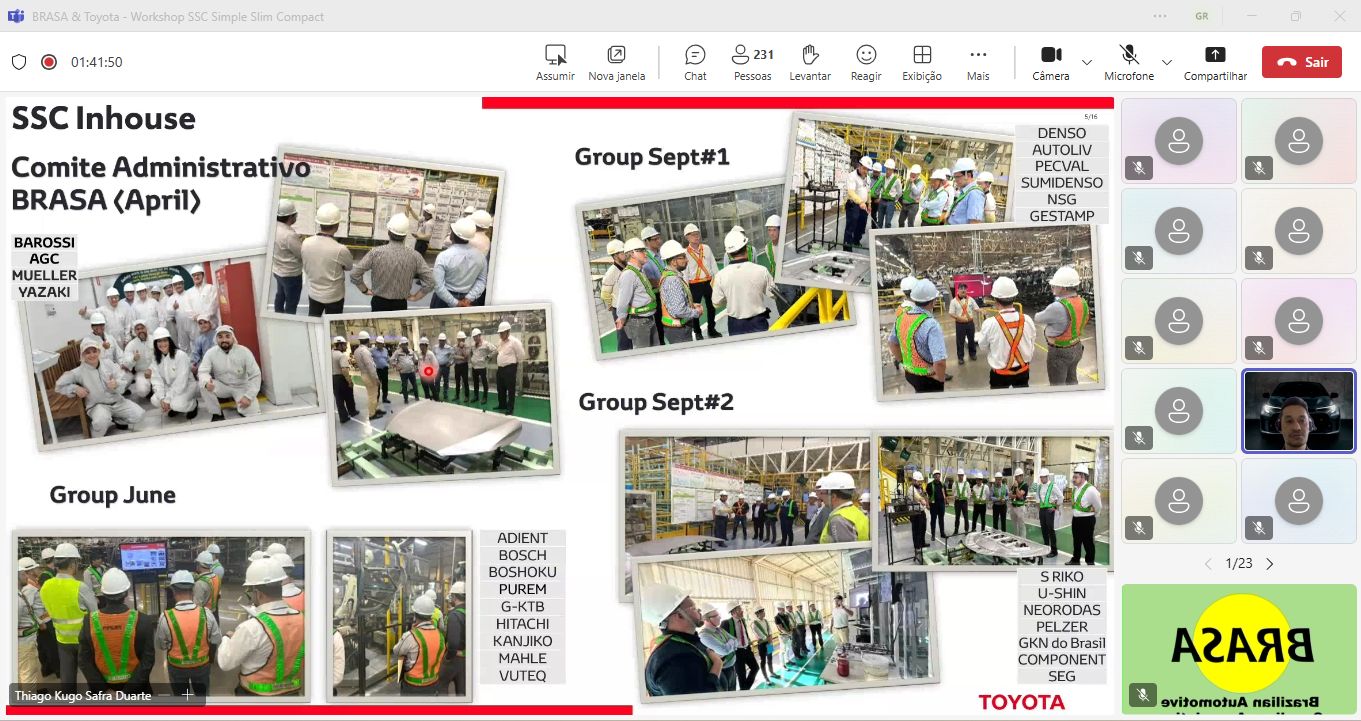Screen dimensions: 1361x721
Task: Open title bar ellipsis settings menu
Action: [1160, 16]
